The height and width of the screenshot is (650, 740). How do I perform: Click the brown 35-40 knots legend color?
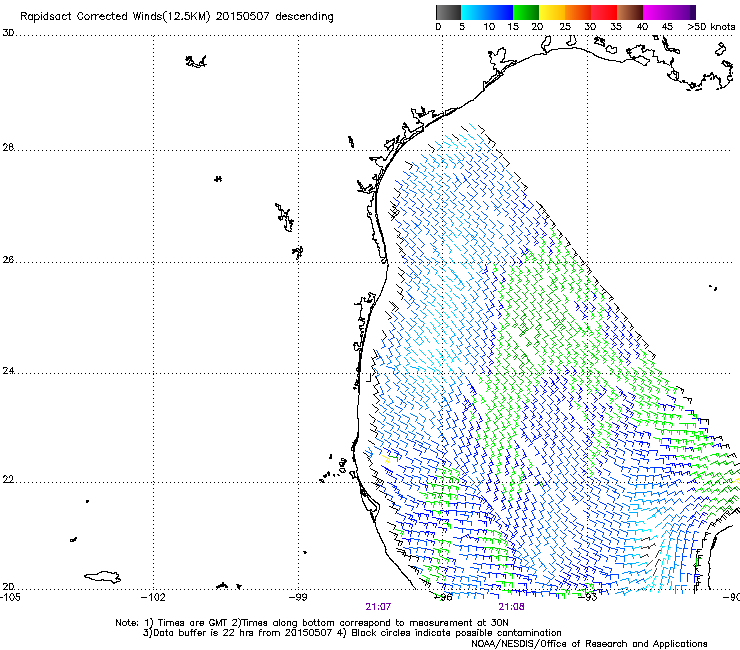point(630,12)
